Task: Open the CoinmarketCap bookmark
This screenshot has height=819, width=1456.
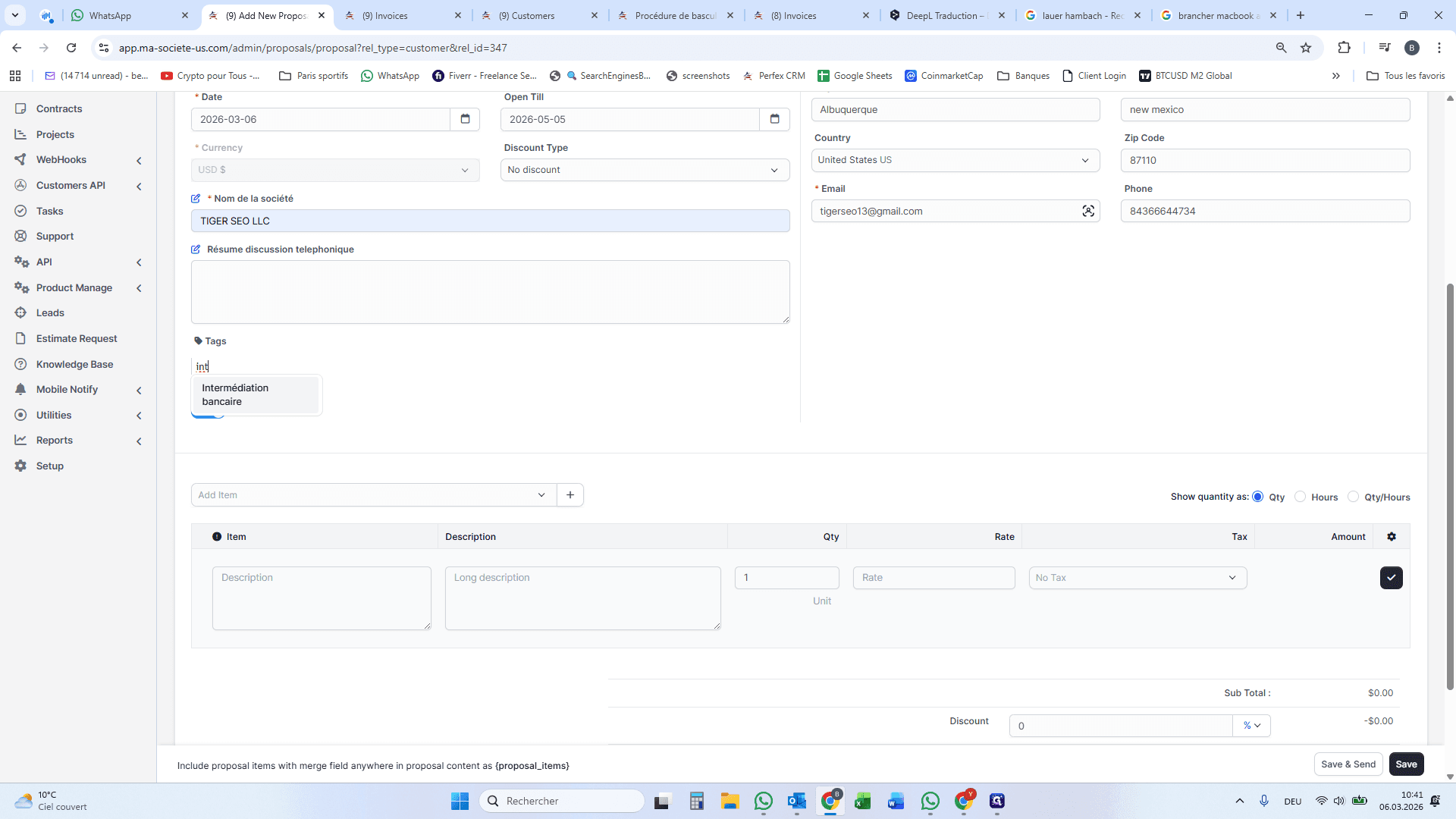Action: tap(944, 76)
